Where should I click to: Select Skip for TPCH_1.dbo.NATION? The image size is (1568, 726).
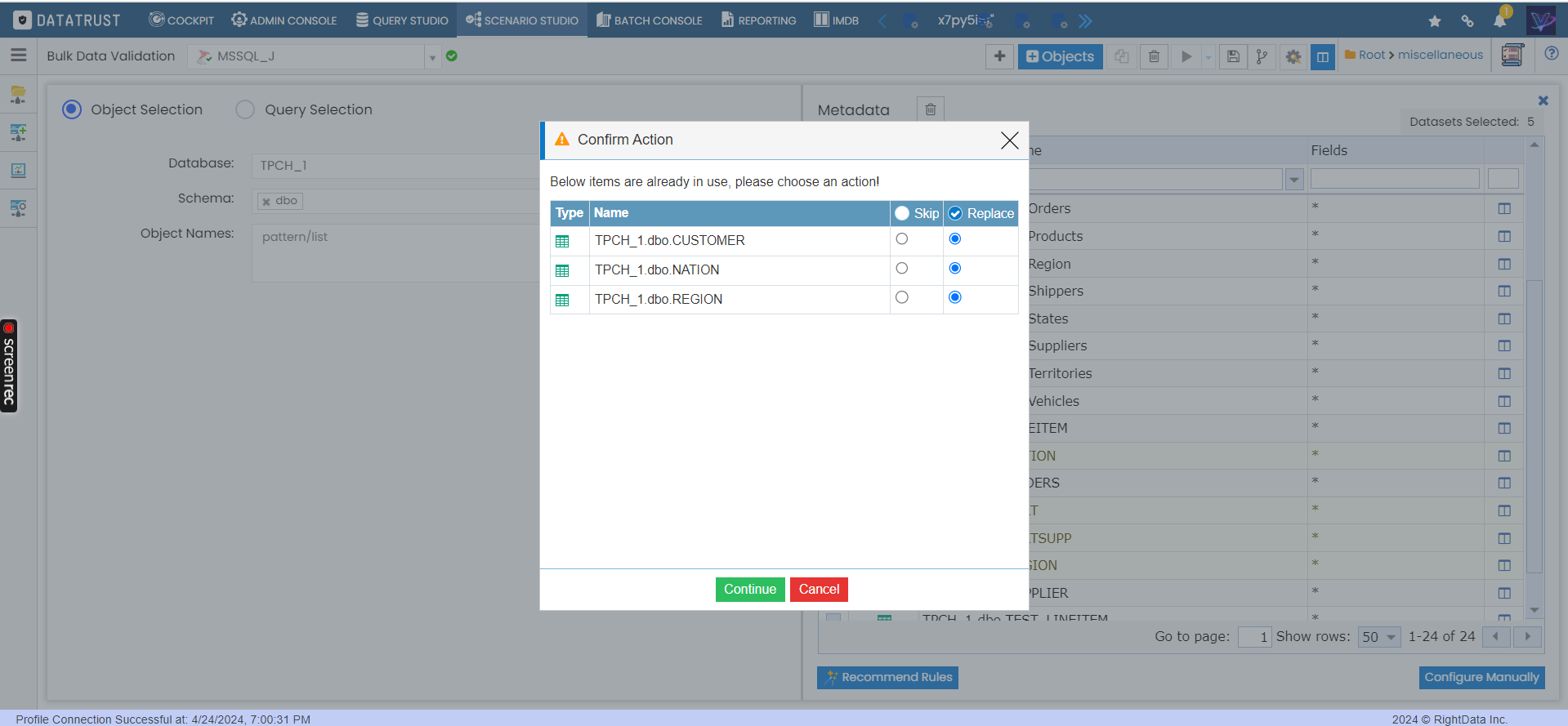tap(901, 269)
